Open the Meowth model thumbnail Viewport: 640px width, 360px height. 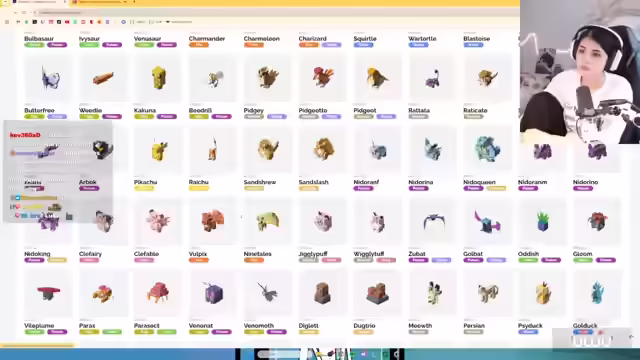pyautogui.click(x=432, y=293)
